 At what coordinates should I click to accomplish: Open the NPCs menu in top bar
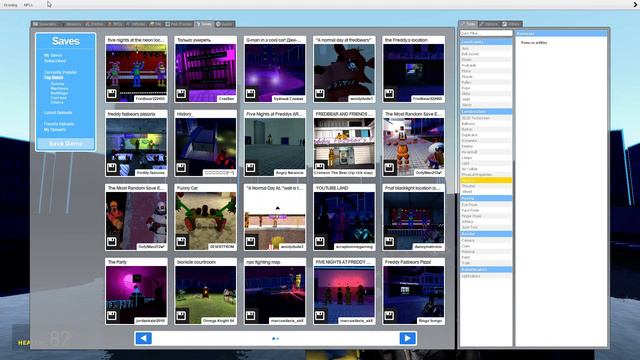point(28,5)
